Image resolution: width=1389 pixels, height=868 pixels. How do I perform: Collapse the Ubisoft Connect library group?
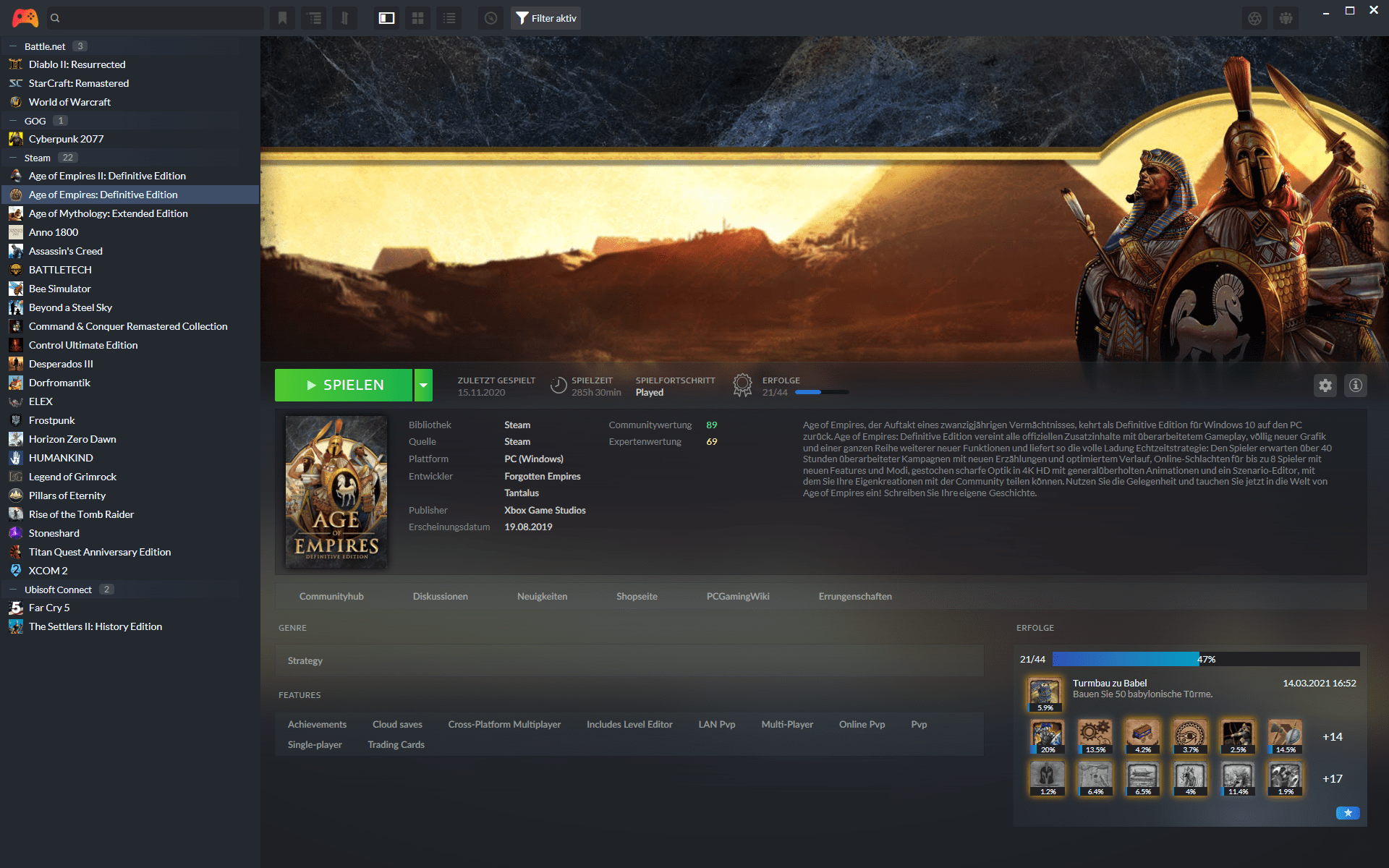click(x=12, y=590)
